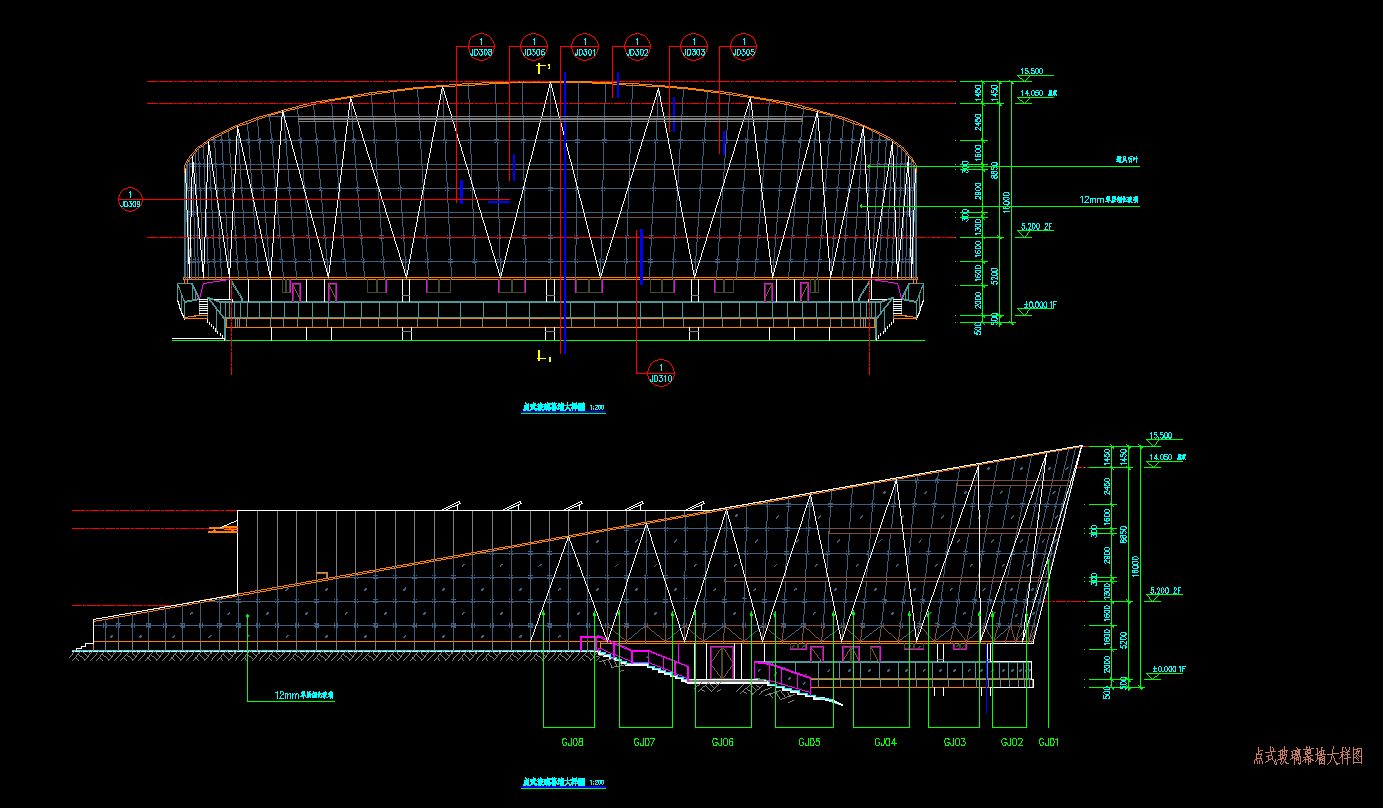Screen dimensions: 1383x808
Task: Click the GJ05 truss label
Action: (809, 742)
